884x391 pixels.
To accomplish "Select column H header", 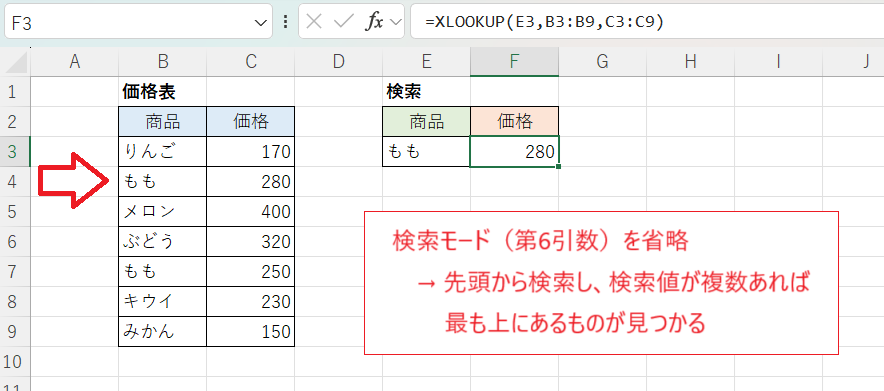I will [x=691, y=62].
